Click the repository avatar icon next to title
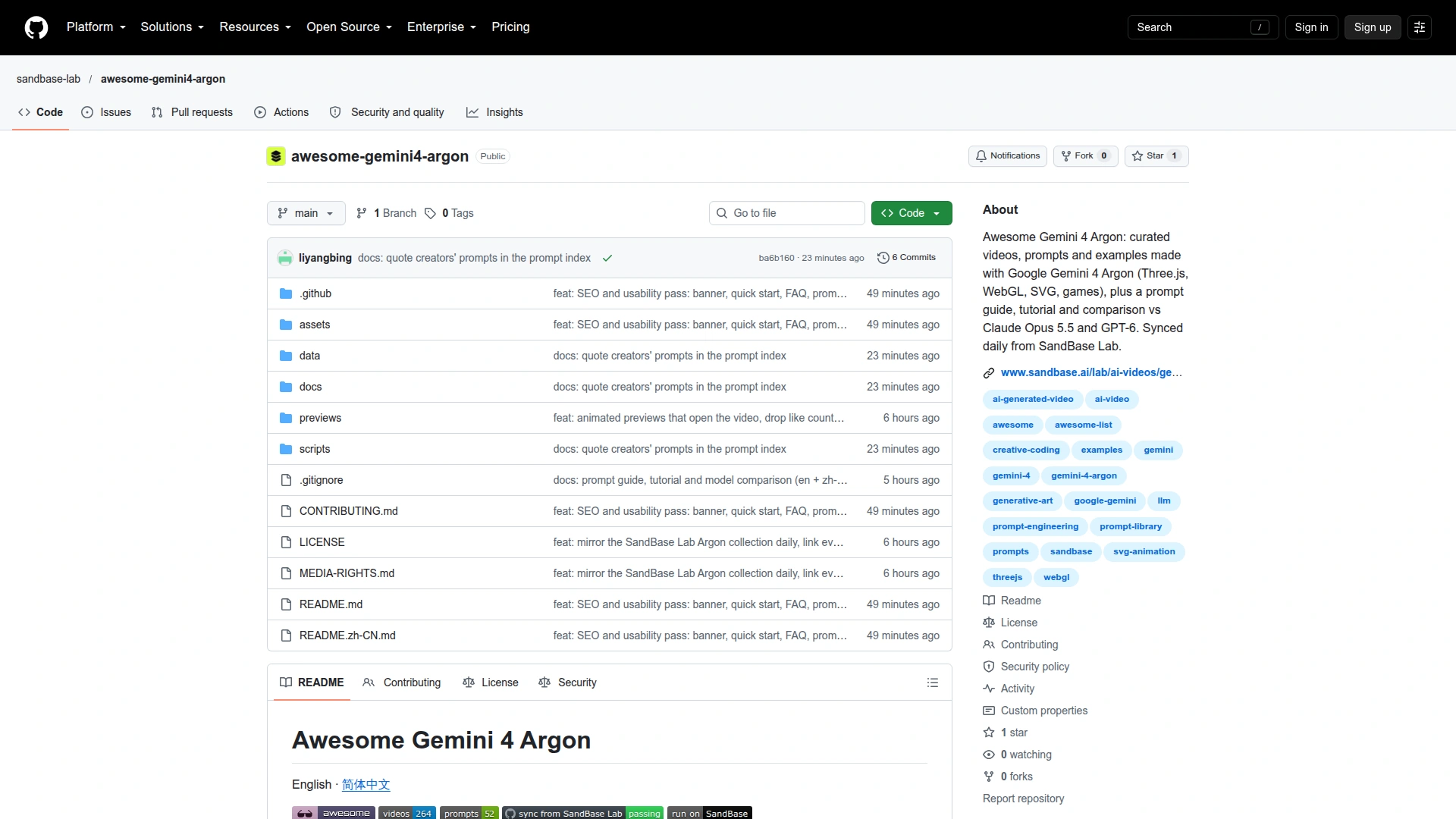The height and width of the screenshot is (819, 1456). (x=276, y=156)
